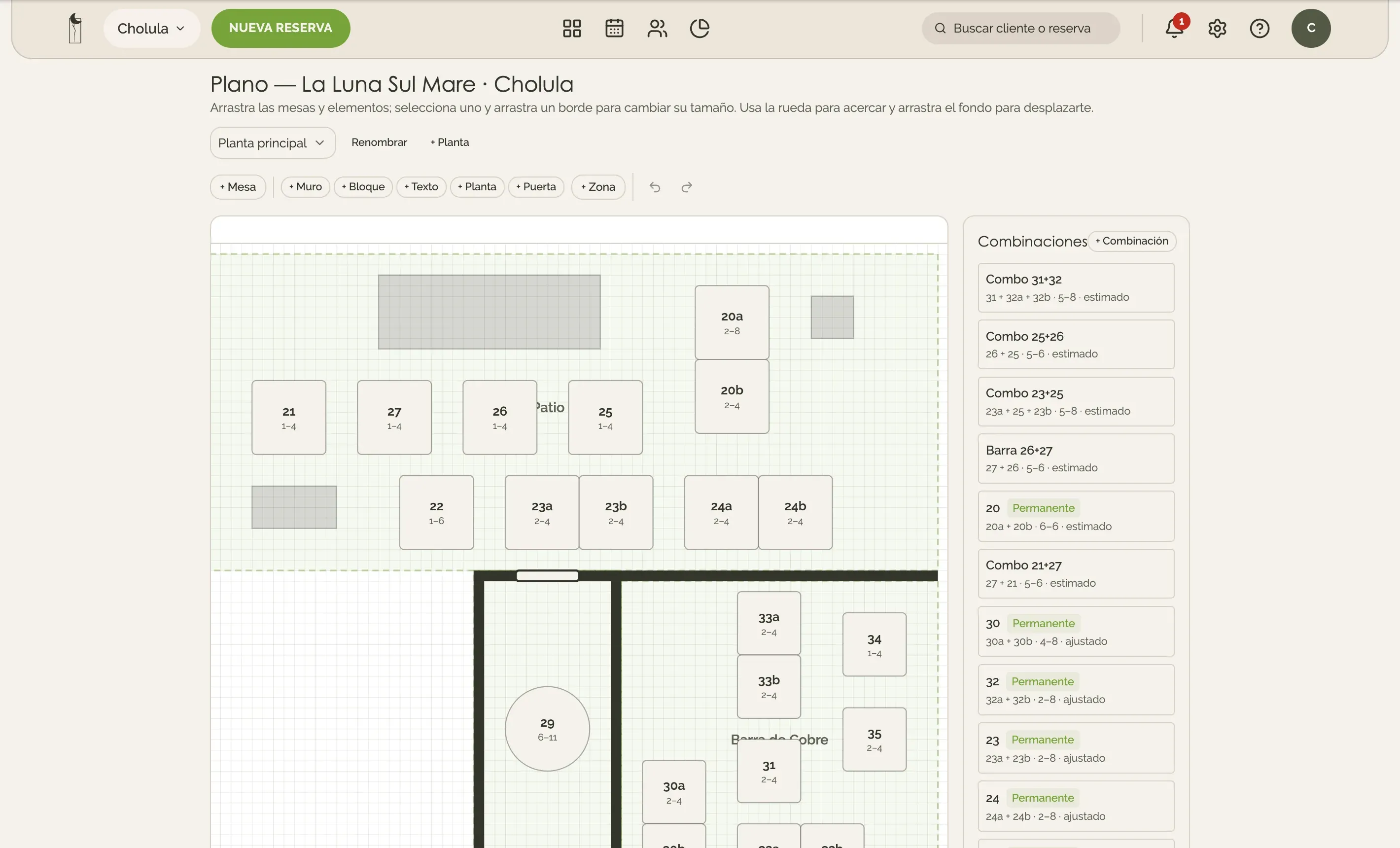Add a plant with + Planta in the element toolbar

point(477,187)
